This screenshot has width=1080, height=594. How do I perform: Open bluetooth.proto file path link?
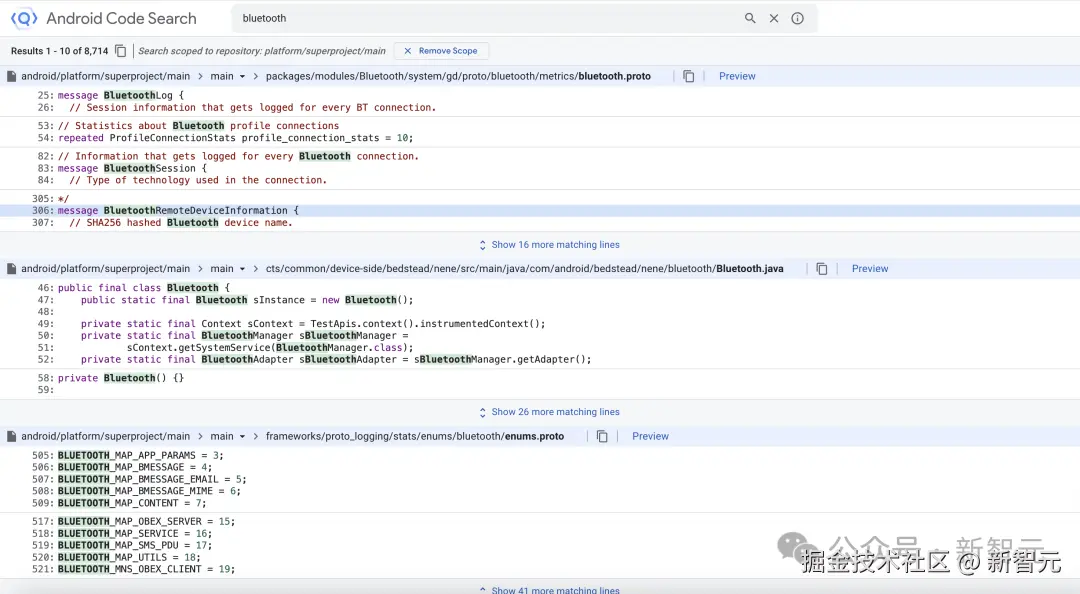click(458, 76)
